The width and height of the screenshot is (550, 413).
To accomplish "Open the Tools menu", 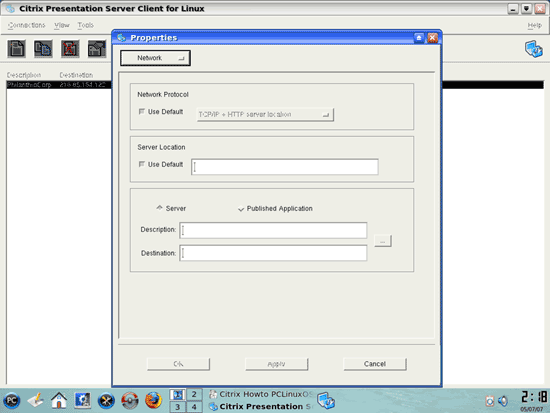I will point(86,25).
